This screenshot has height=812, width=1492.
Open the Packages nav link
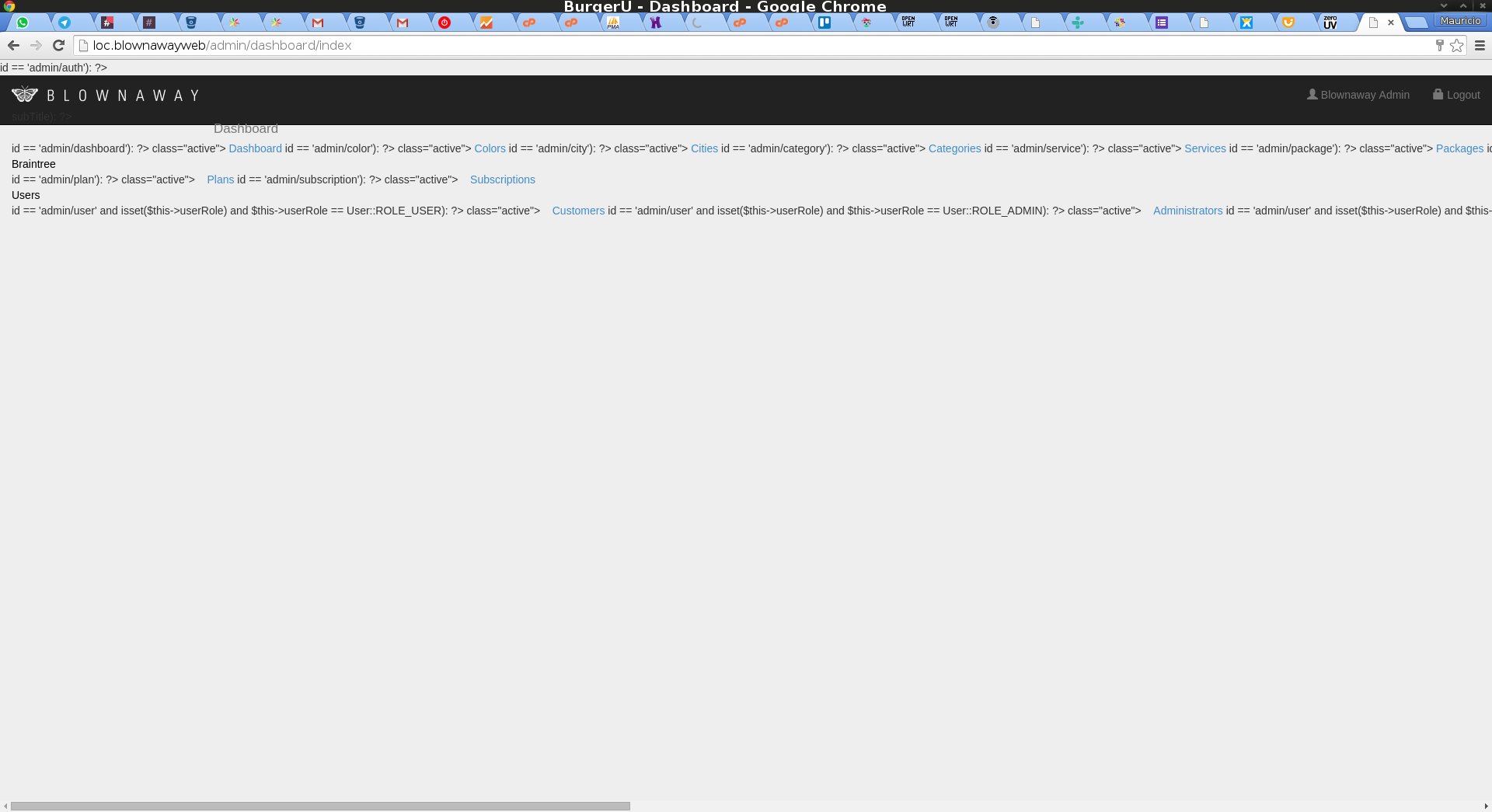point(1459,148)
